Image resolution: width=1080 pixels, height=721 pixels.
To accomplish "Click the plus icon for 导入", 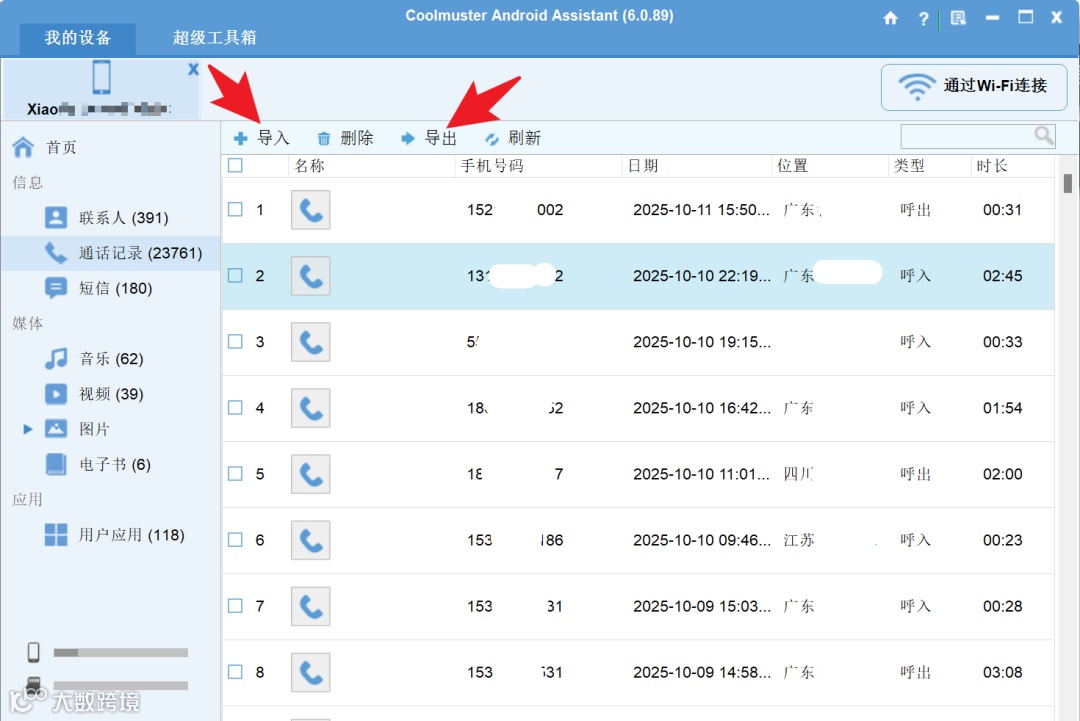I will tap(240, 138).
